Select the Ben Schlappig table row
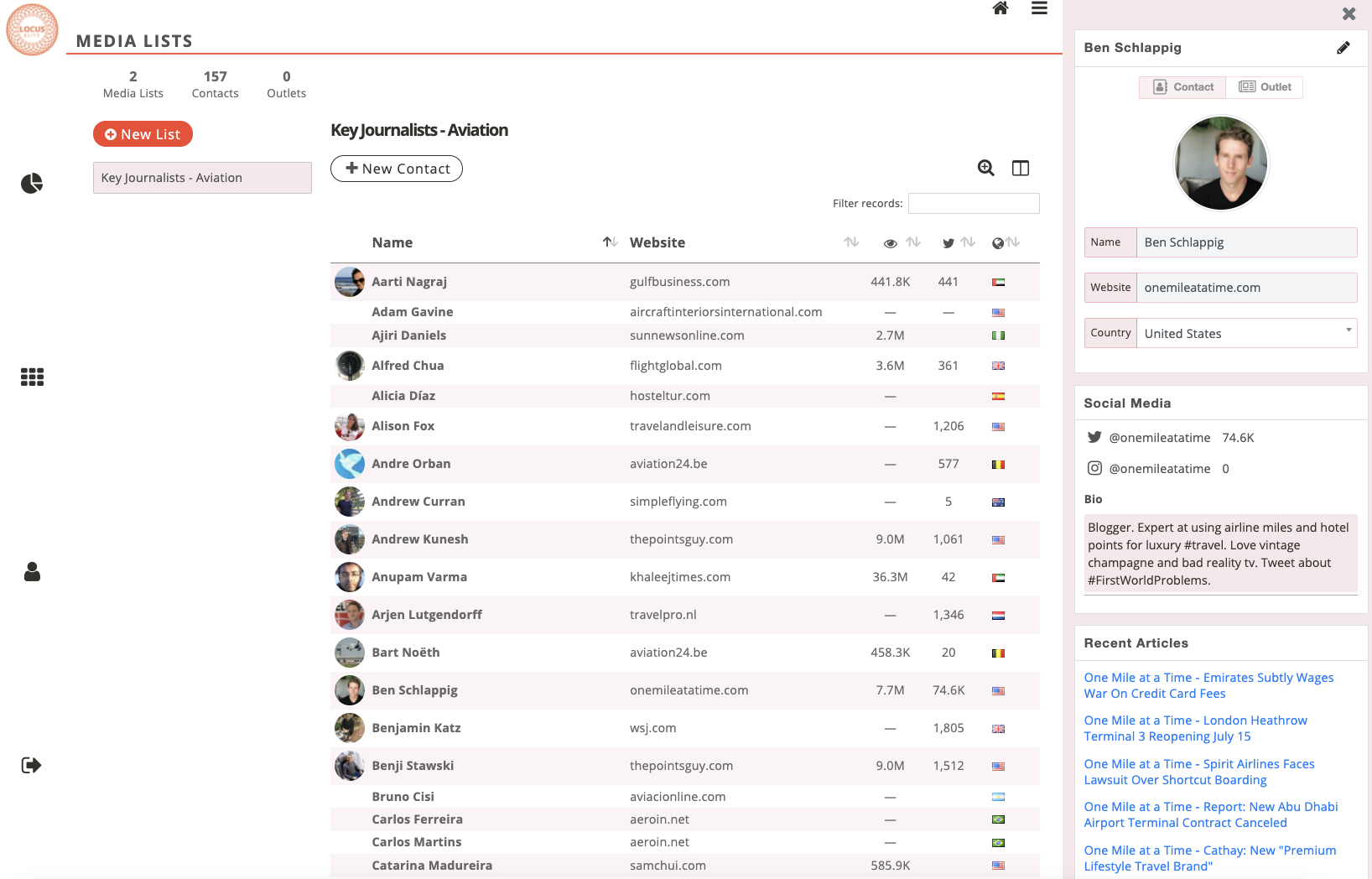Image resolution: width=1372 pixels, height=879 pixels. (685, 690)
